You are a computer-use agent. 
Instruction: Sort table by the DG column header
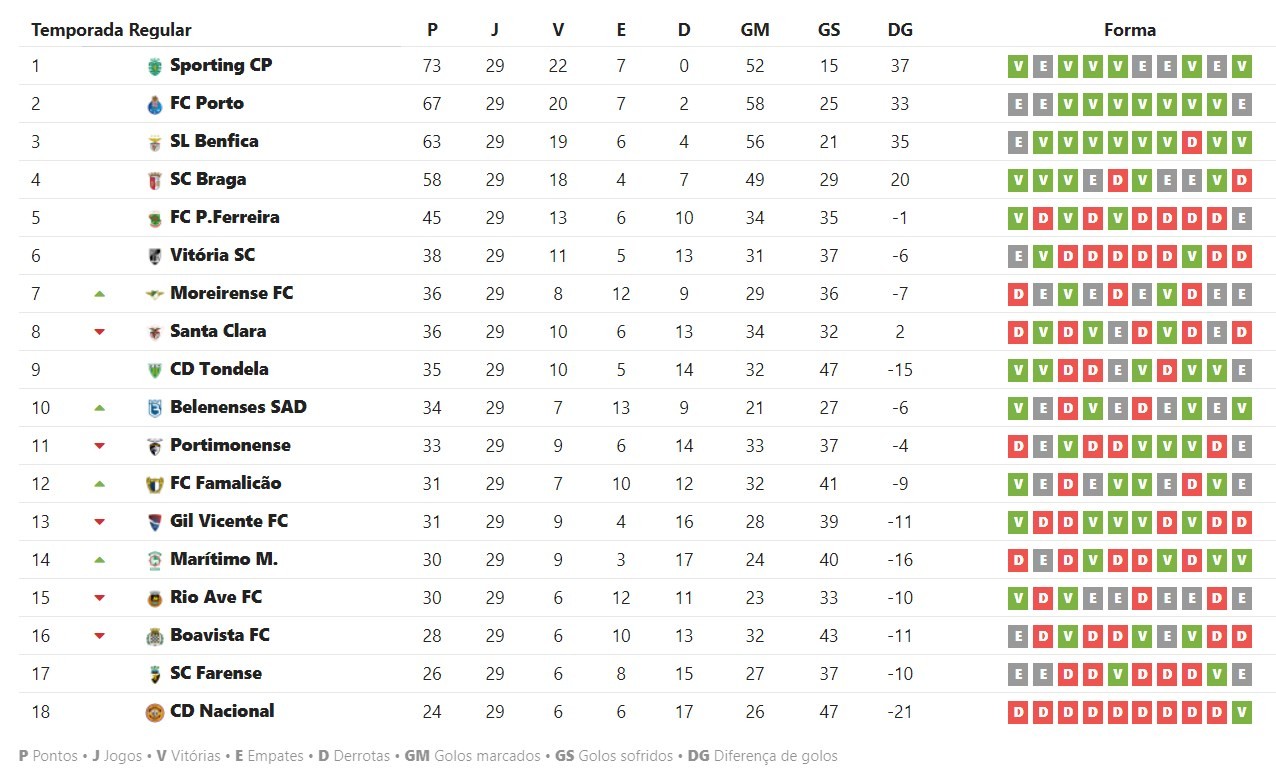coord(900,30)
